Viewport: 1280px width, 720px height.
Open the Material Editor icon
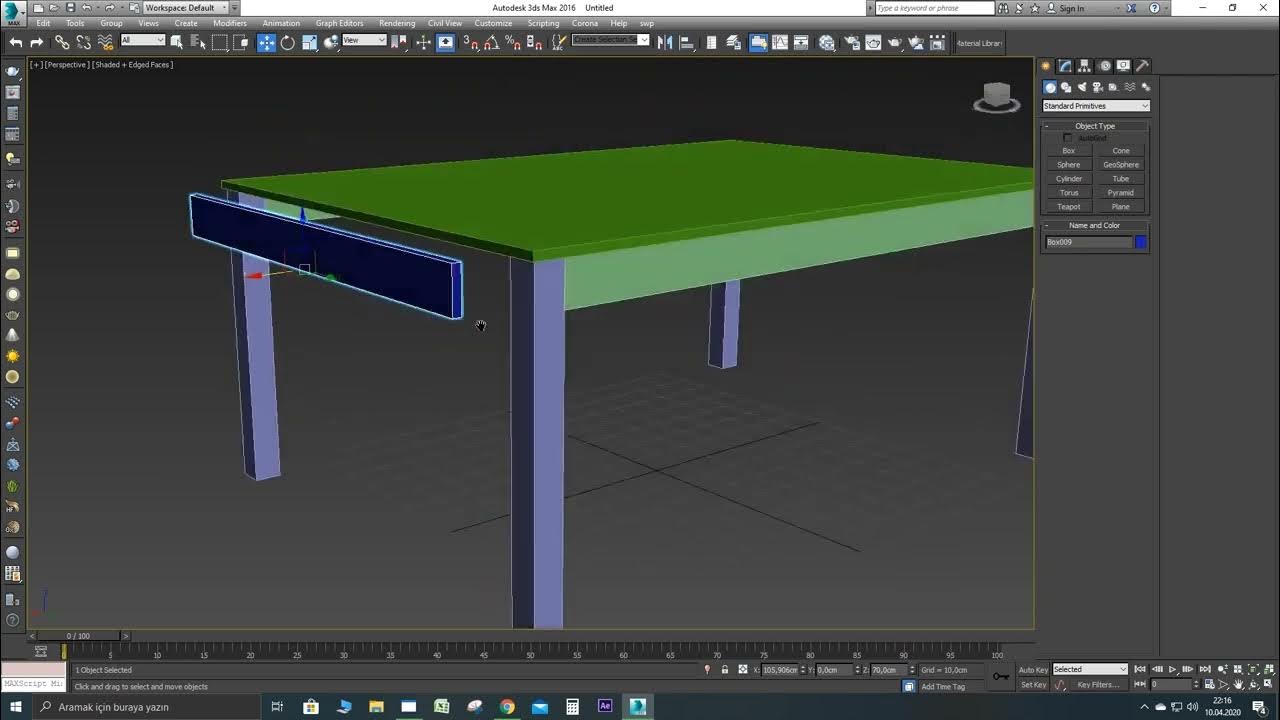pyautogui.click(x=827, y=42)
